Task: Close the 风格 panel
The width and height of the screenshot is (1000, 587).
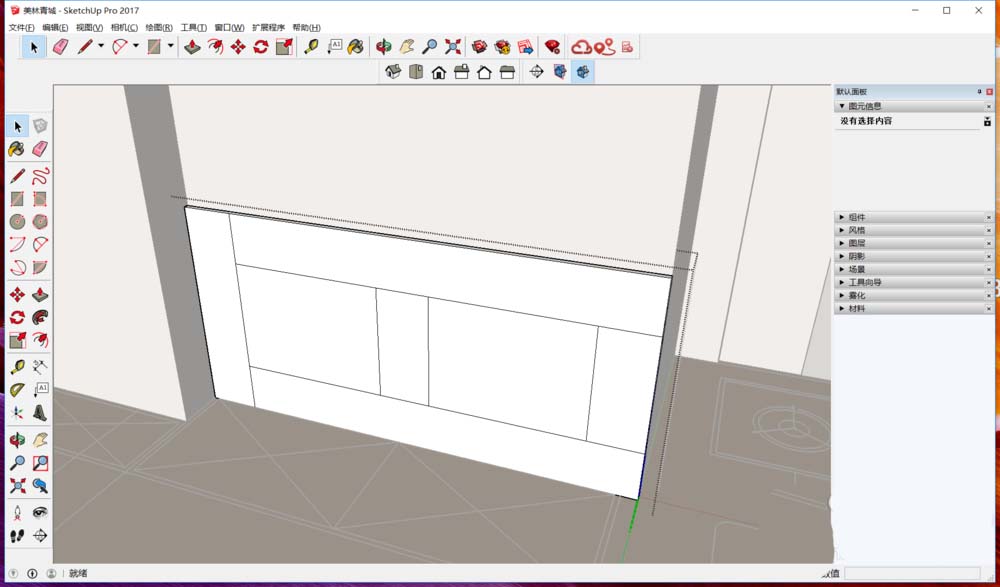Action: (x=990, y=229)
